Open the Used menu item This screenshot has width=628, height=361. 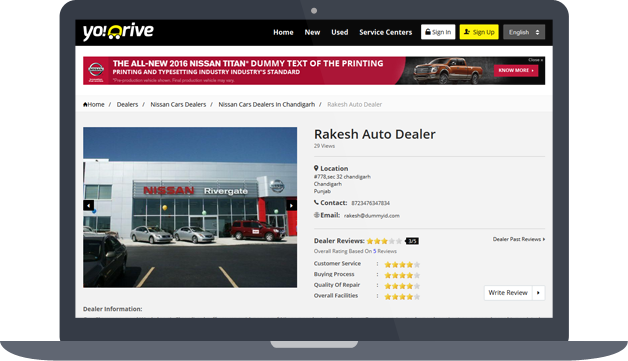pos(340,32)
